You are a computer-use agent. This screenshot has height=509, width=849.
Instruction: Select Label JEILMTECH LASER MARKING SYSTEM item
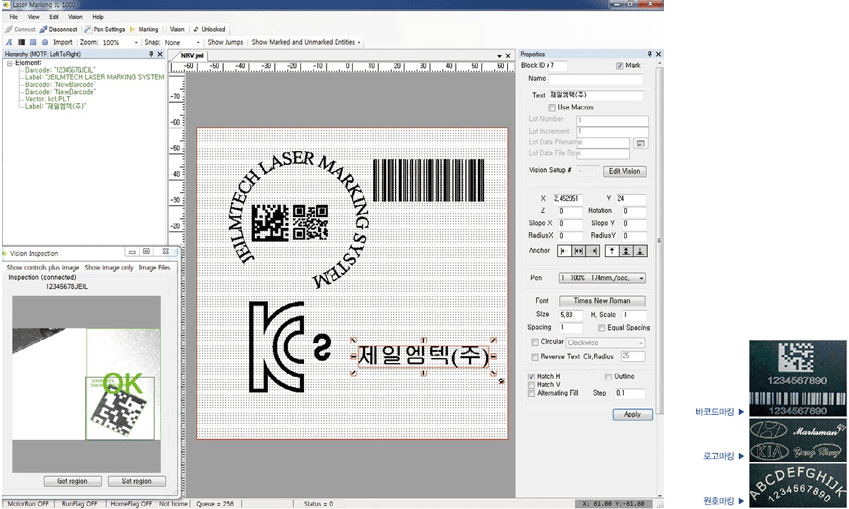[94, 77]
